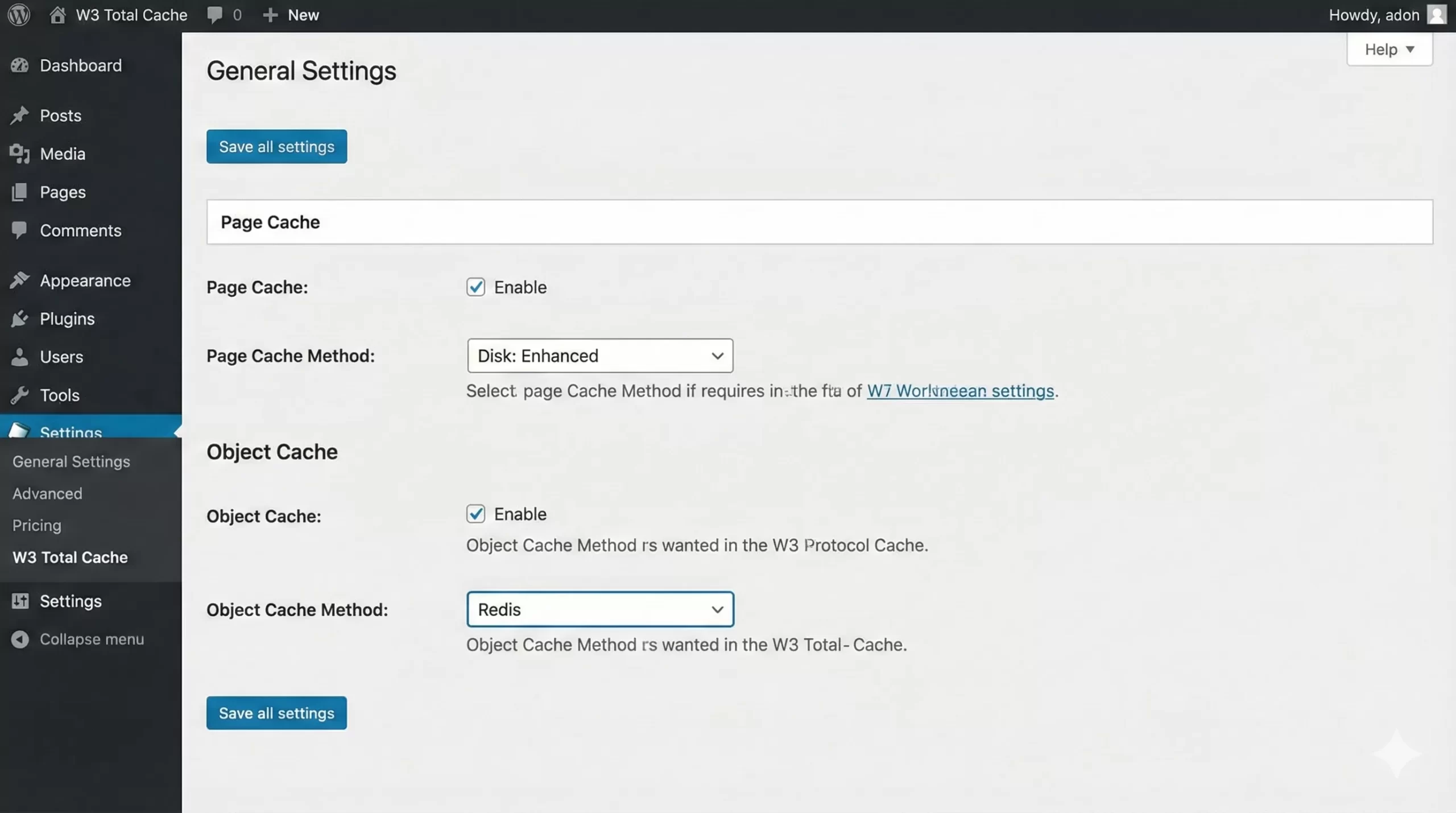Image resolution: width=1456 pixels, height=813 pixels.
Task: Open Media library via sidebar icon
Action: tap(20, 154)
